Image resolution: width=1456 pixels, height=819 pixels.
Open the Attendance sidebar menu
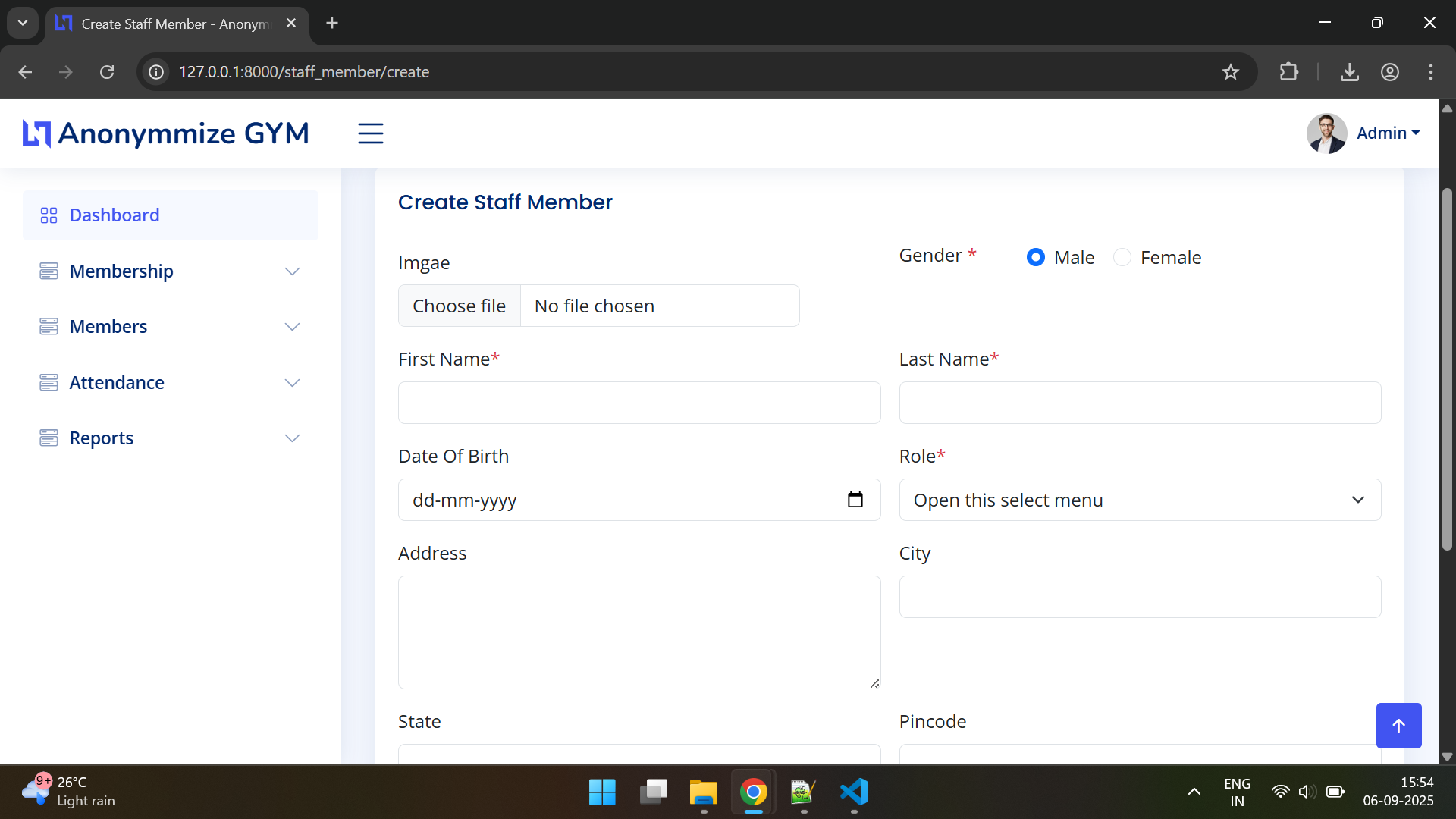point(171,382)
